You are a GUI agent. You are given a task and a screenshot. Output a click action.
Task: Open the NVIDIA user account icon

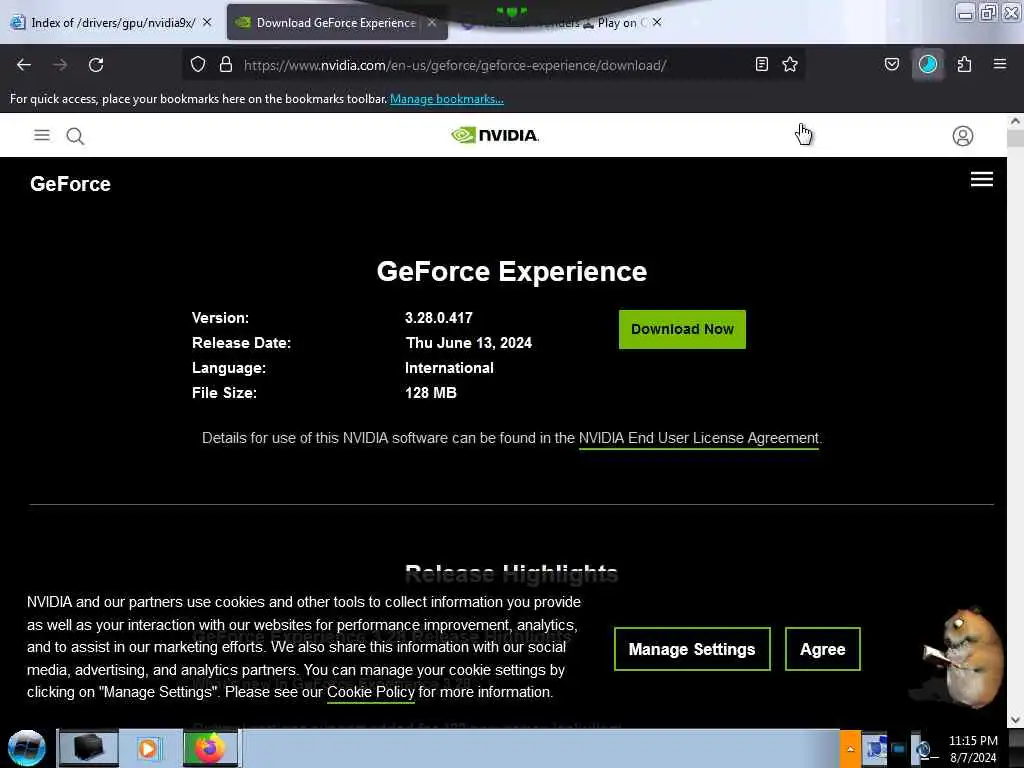coord(963,136)
